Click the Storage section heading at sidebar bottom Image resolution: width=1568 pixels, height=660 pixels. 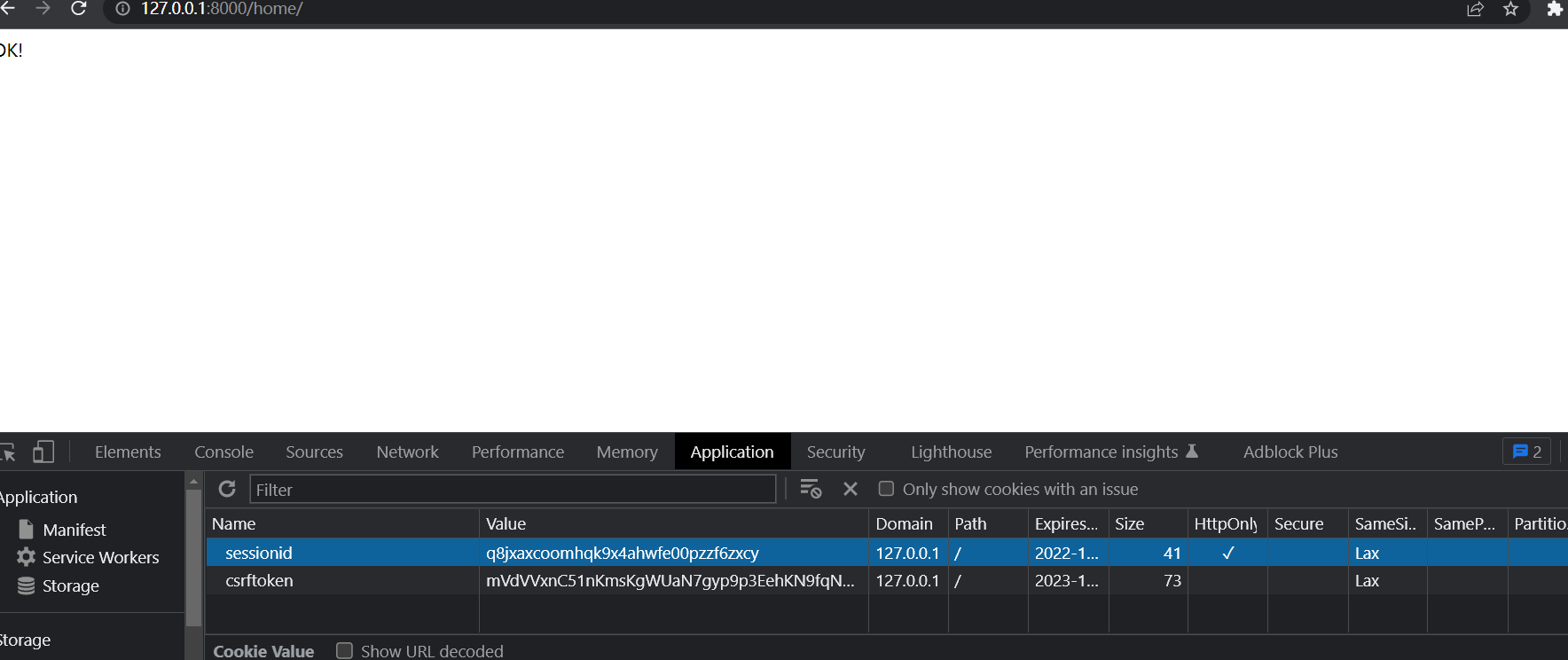[25, 640]
